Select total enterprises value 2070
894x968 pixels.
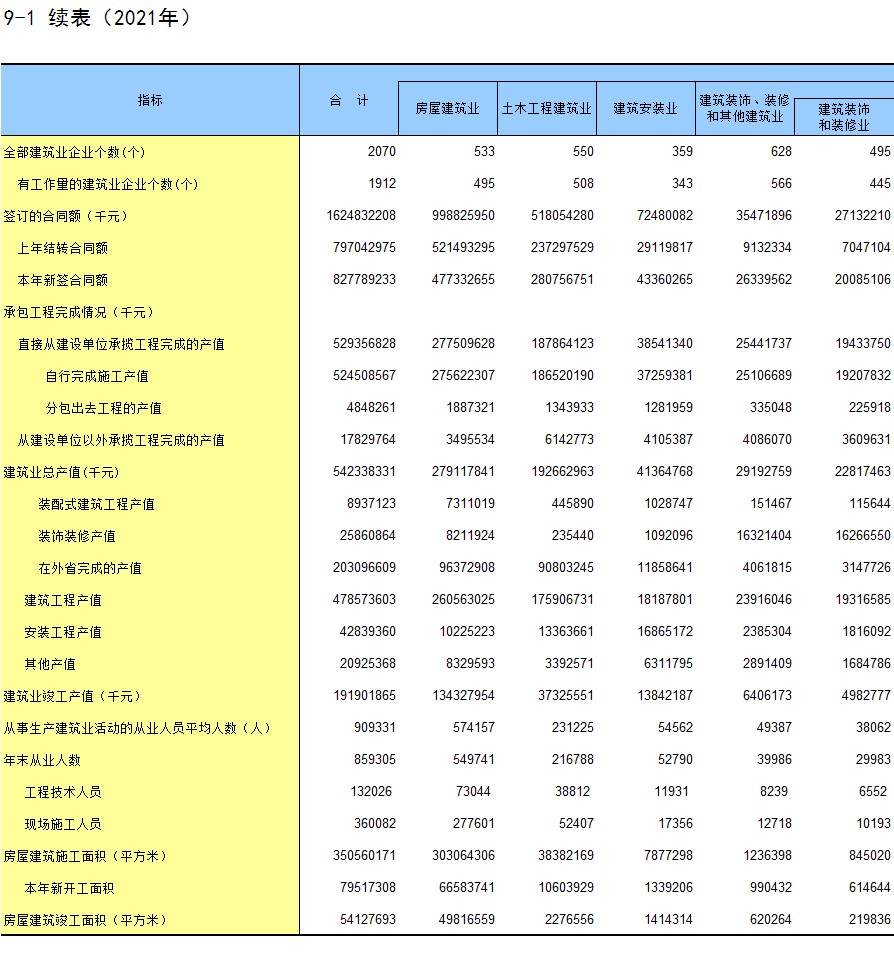click(x=382, y=152)
